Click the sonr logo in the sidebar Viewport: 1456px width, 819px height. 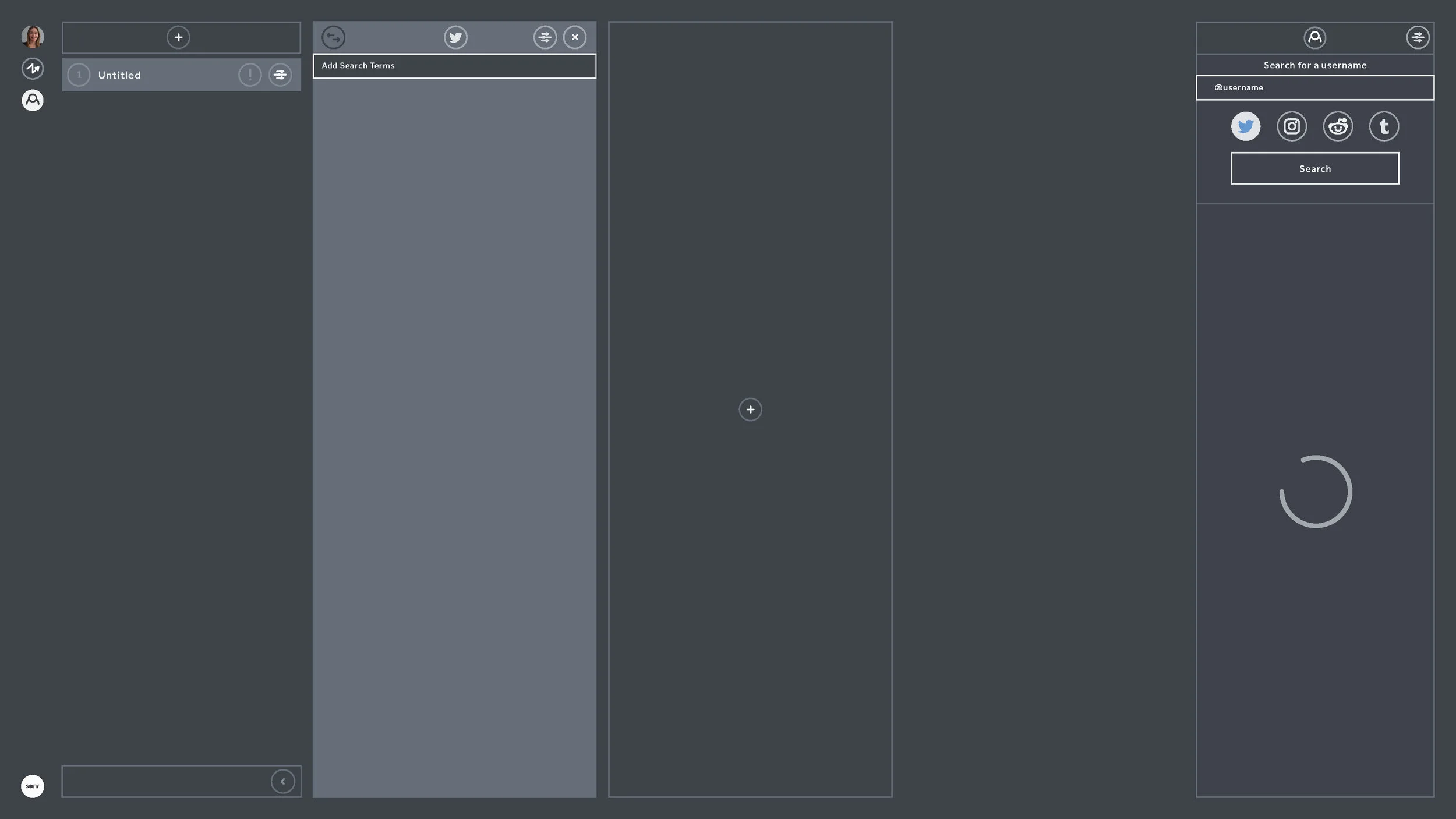(33, 786)
